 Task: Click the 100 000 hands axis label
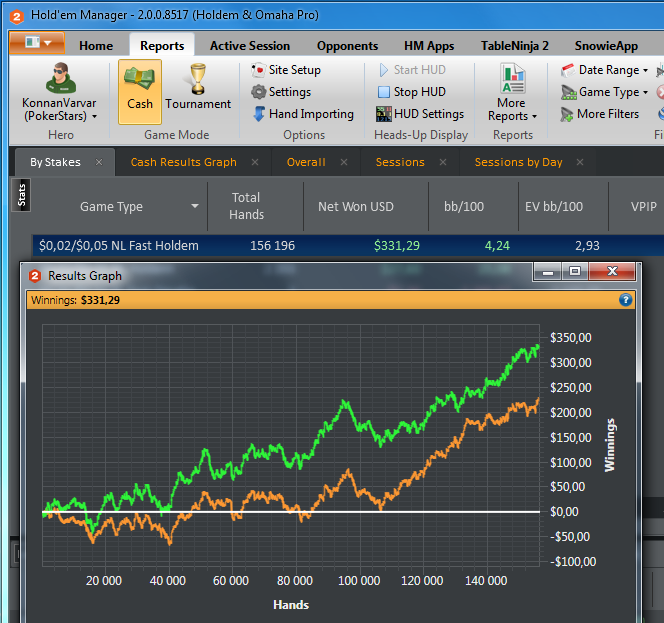[359, 581]
